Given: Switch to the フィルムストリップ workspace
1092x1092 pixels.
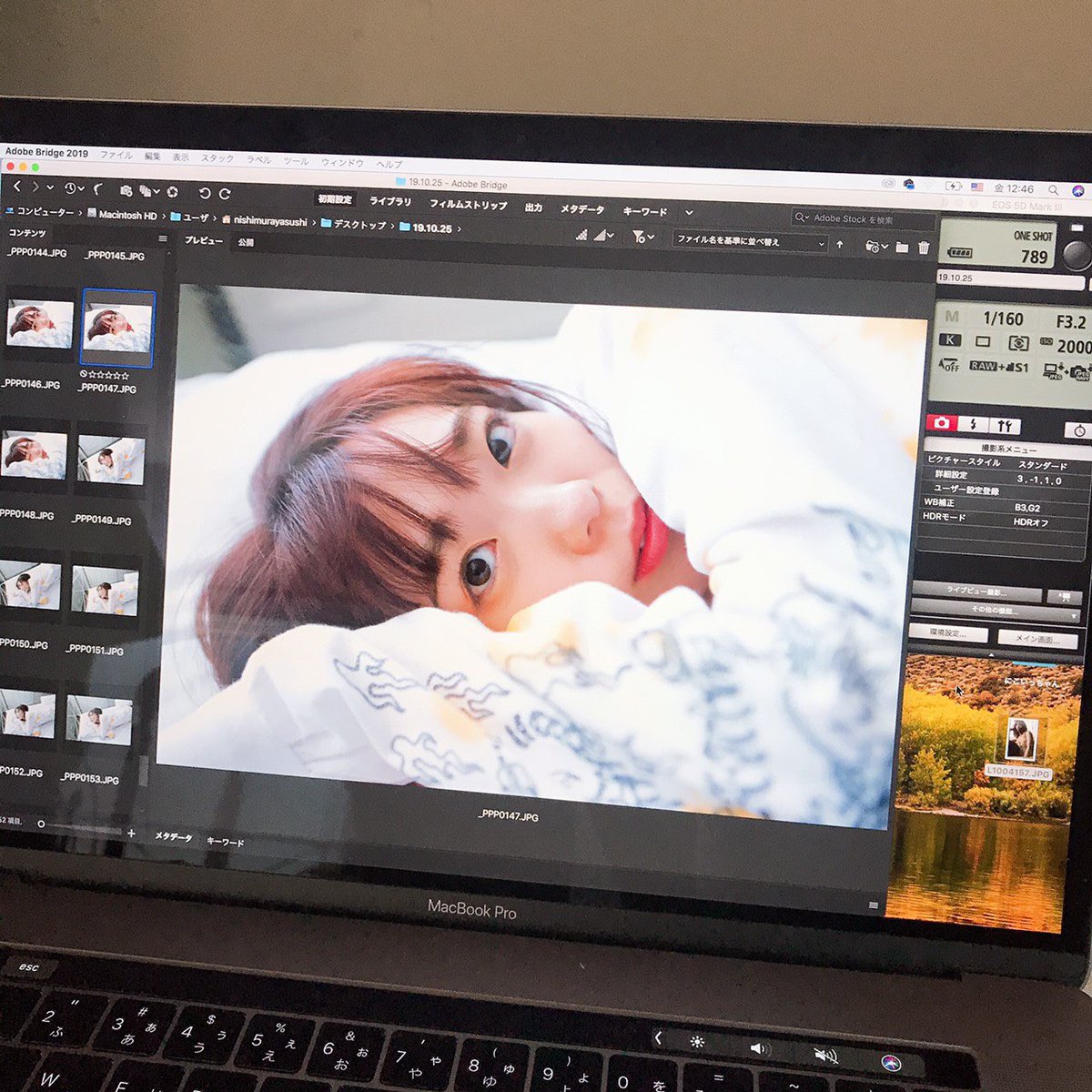Looking at the screenshot, I should [x=468, y=205].
